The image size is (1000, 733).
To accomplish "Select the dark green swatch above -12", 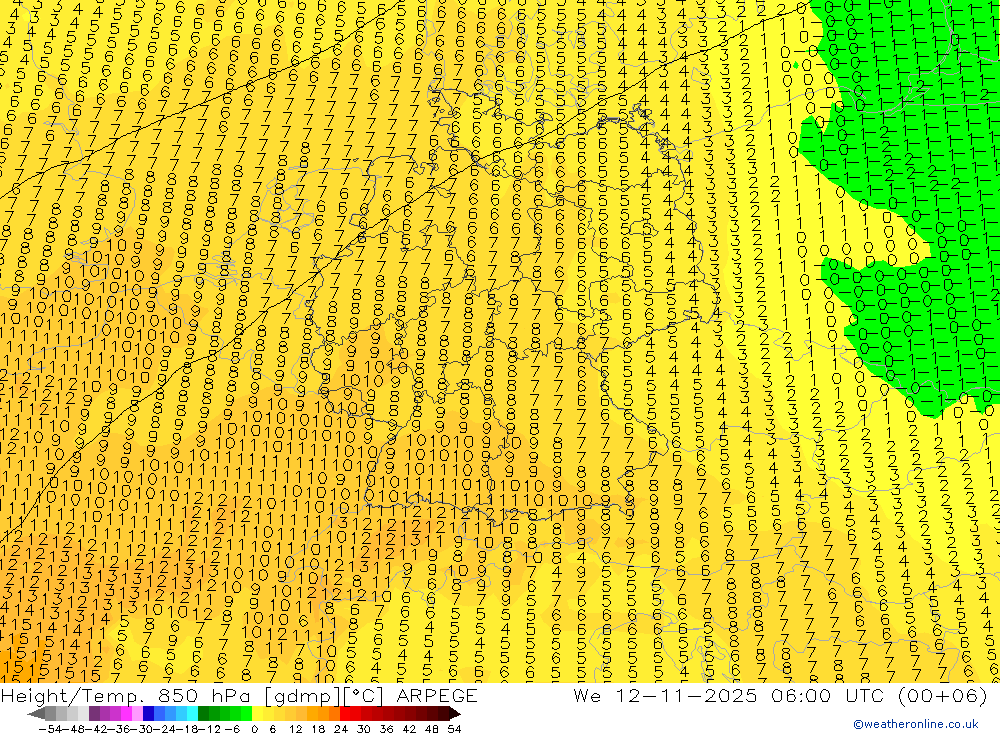I will pyautogui.click(x=203, y=714).
